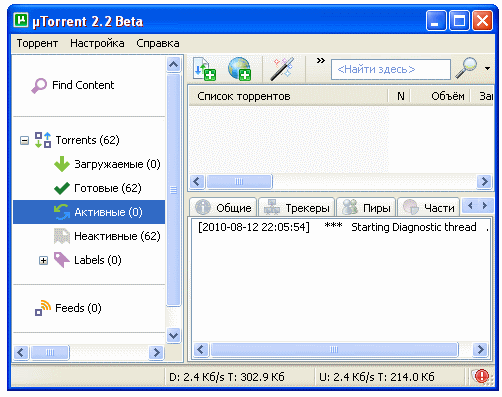Collapse the Torrents tree node
The width and height of the screenshot is (502, 397).
click(24, 140)
